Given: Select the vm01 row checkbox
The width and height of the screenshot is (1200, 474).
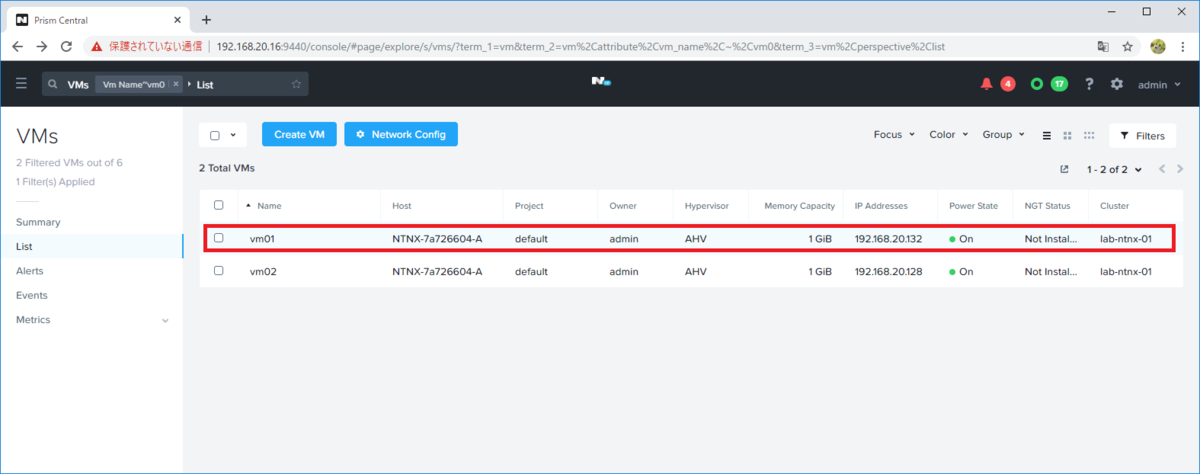Looking at the screenshot, I should coord(219,238).
